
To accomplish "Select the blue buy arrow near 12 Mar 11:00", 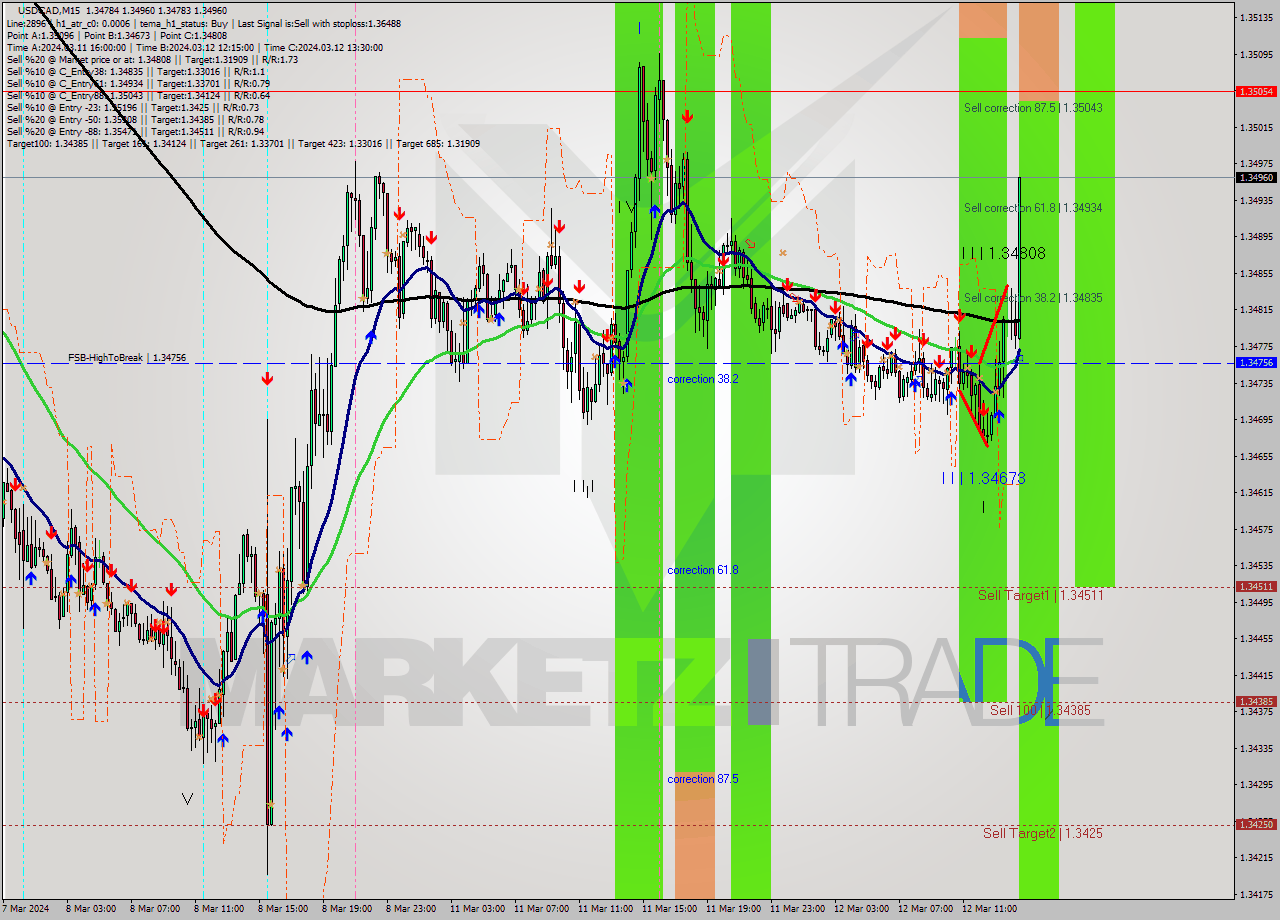I will coord(999,416).
